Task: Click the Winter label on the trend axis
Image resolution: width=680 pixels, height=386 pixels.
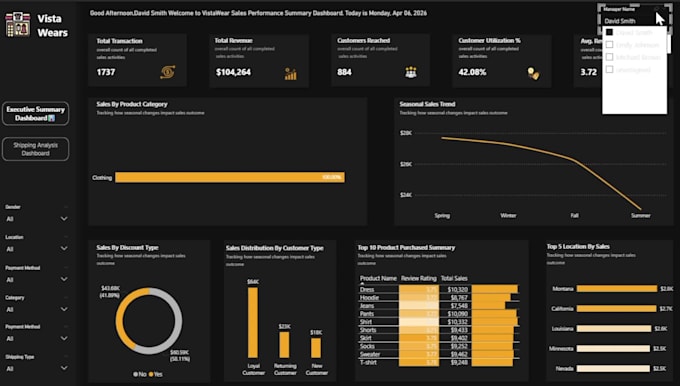Action: (x=508, y=216)
